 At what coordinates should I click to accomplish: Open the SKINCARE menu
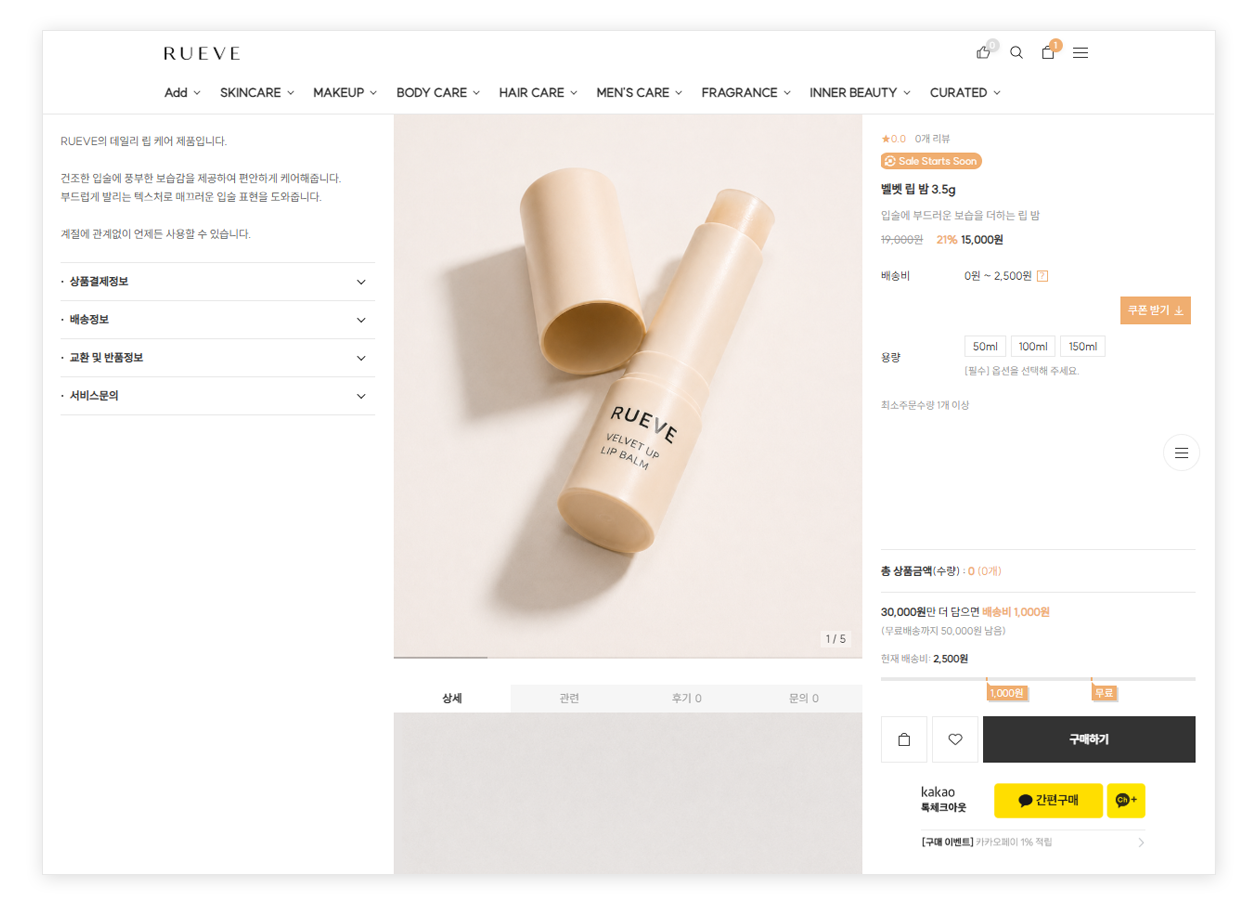(x=257, y=92)
